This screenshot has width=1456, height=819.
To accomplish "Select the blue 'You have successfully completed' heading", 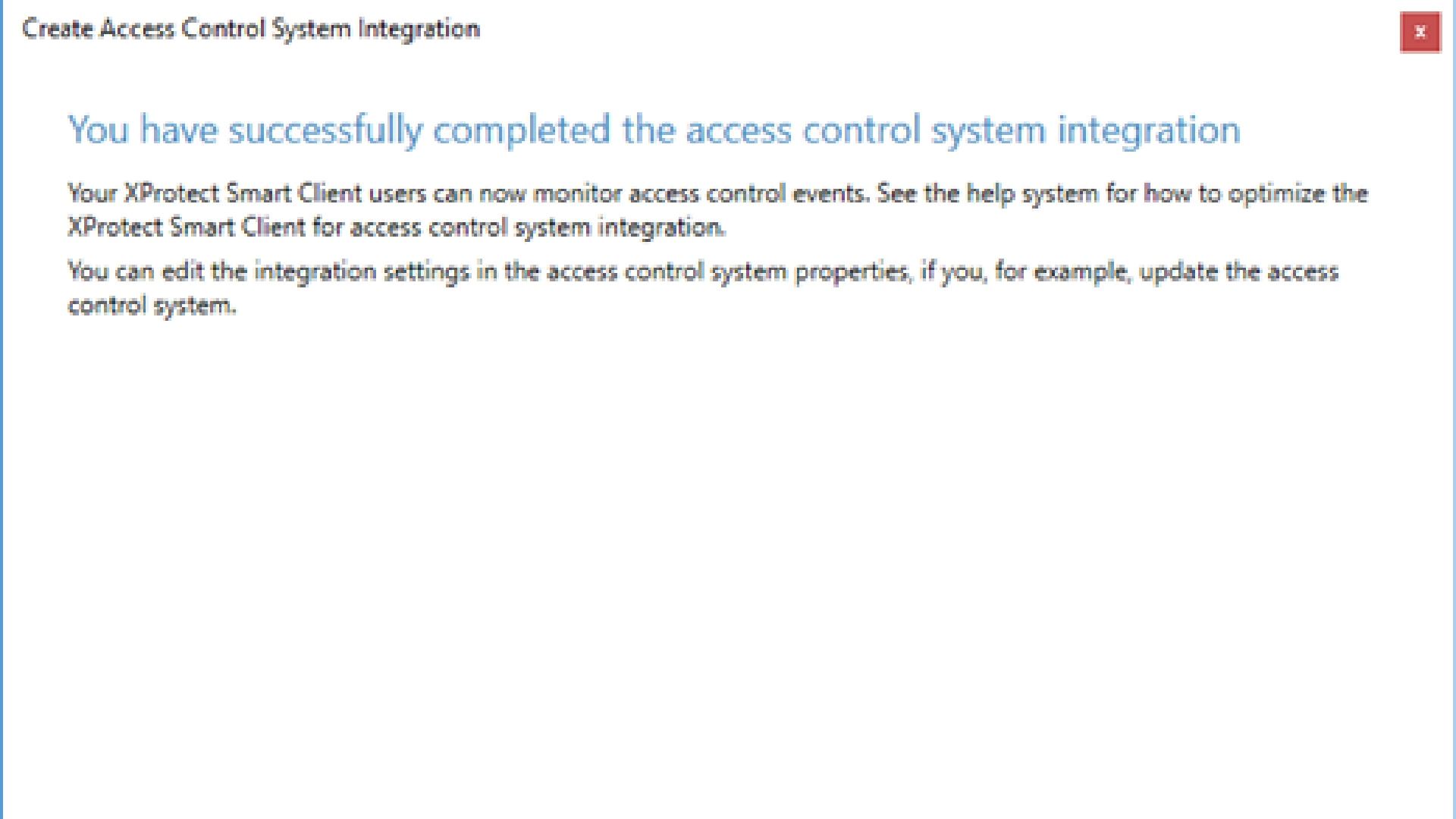I will coord(654,130).
